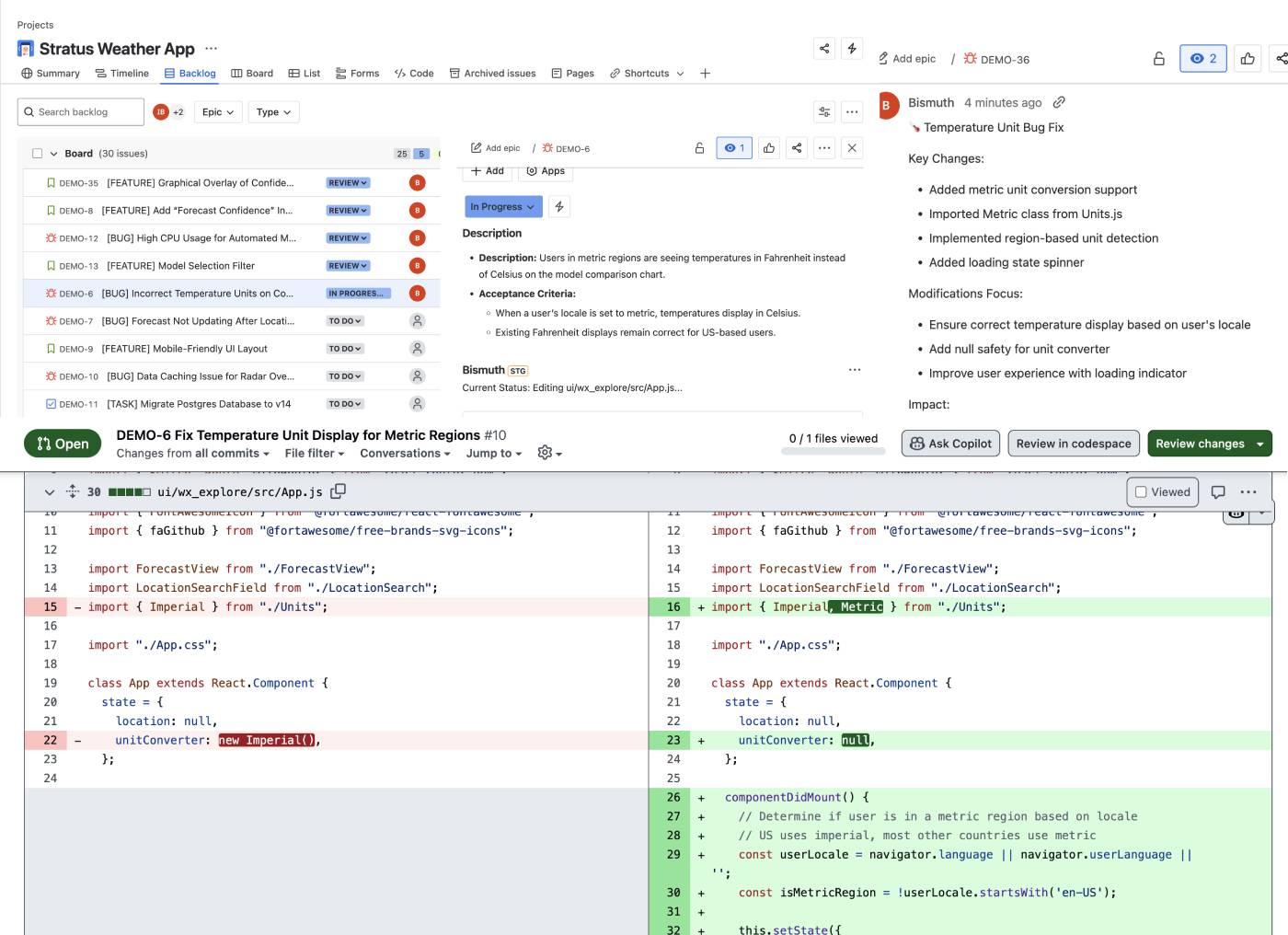Click the share icon in project header
The image size is (1288, 935).
click(824, 49)
